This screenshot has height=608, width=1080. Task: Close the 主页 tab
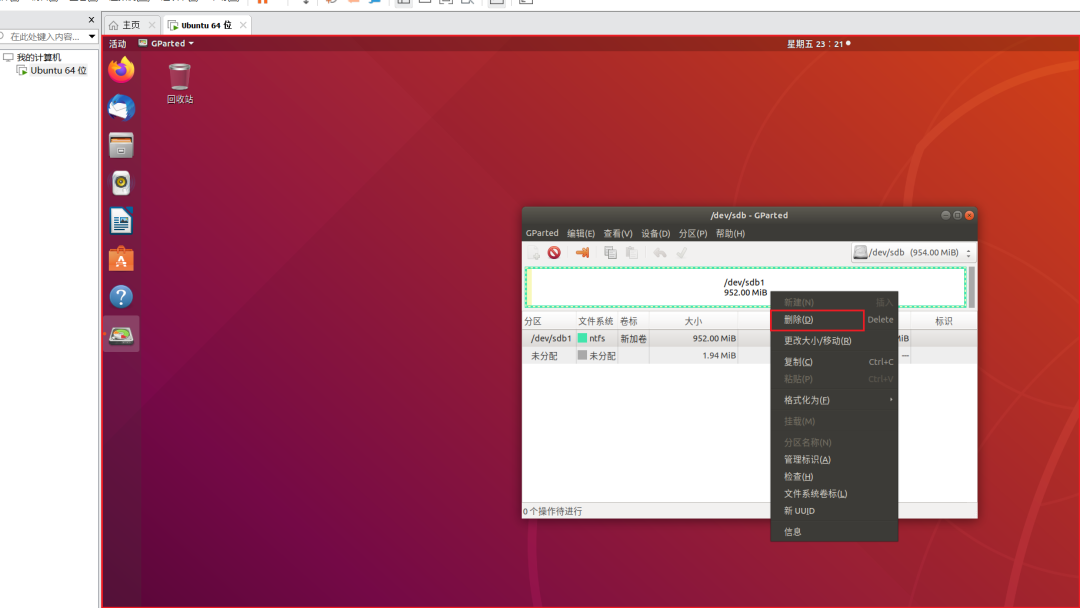tap(152, 25)
